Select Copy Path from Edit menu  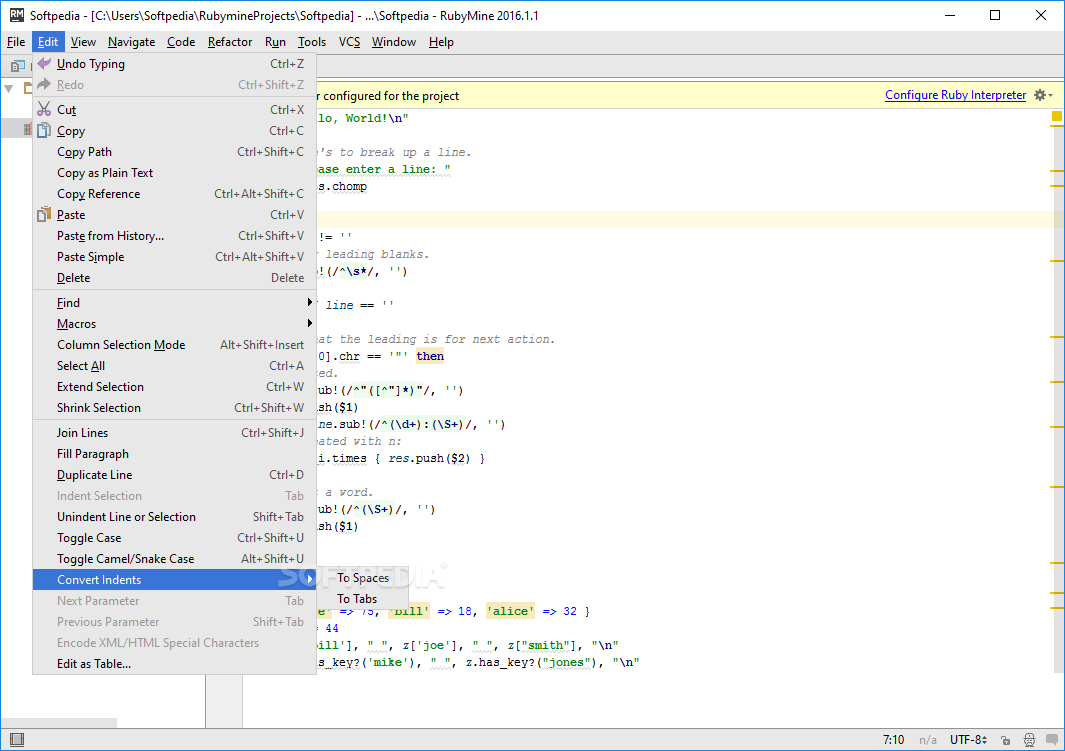(174, 152)
